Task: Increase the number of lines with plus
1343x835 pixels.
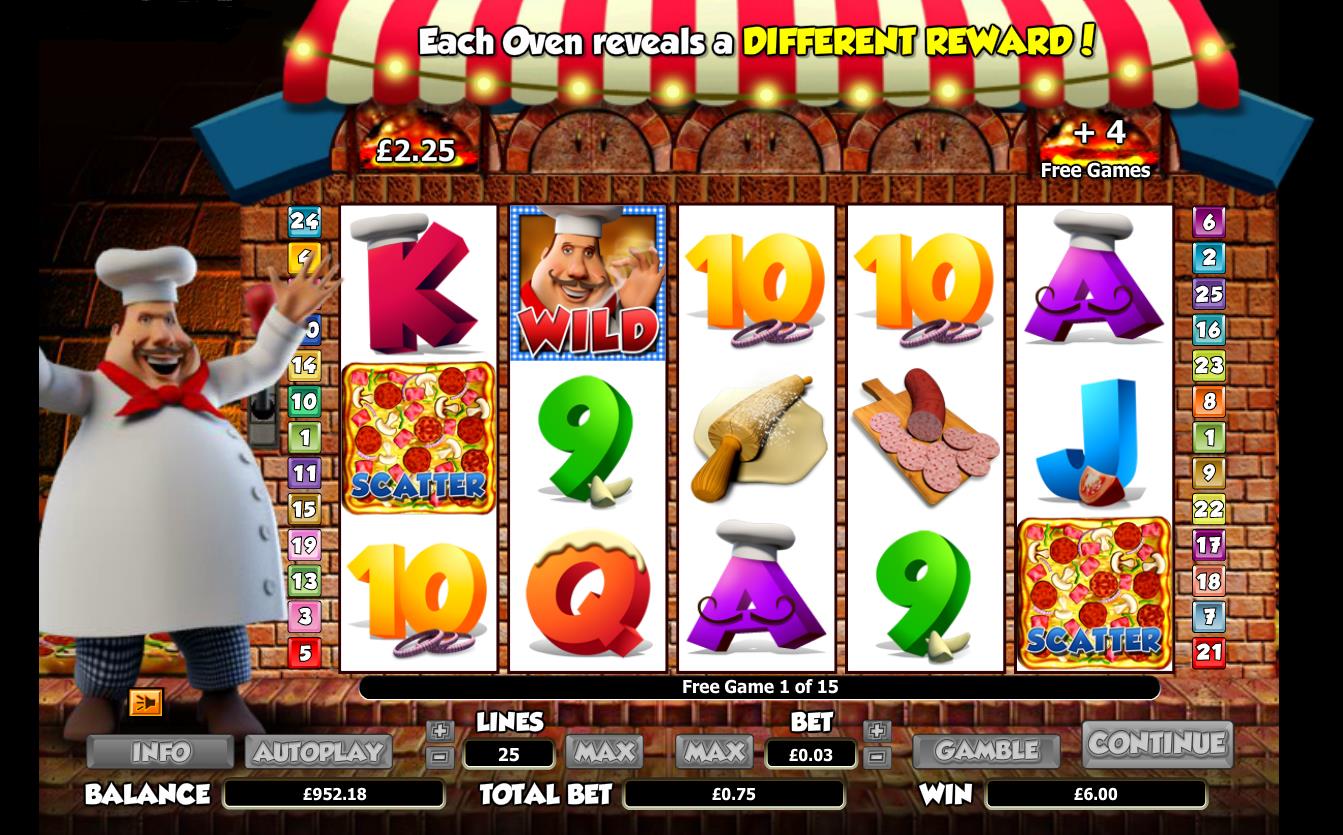Action: [440, 731]
